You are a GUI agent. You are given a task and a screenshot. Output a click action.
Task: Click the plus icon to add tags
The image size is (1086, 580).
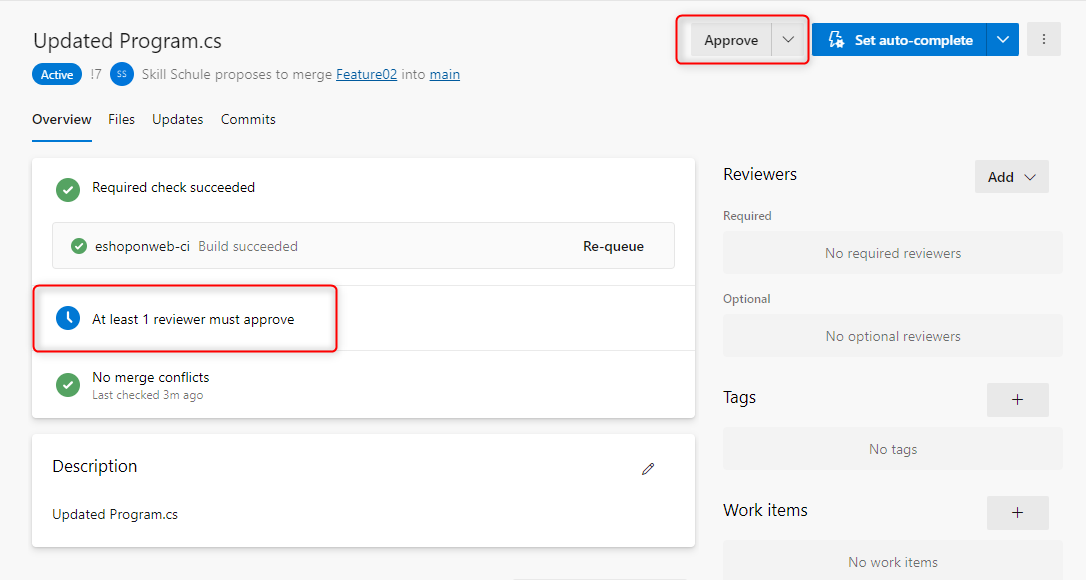1017,400
